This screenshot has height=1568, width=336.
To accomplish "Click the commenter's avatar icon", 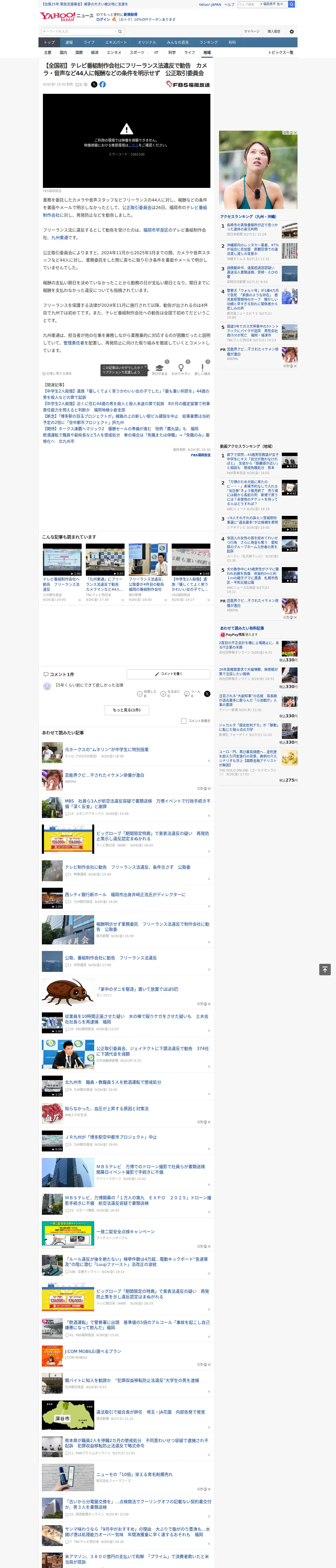I will [47, 686].
